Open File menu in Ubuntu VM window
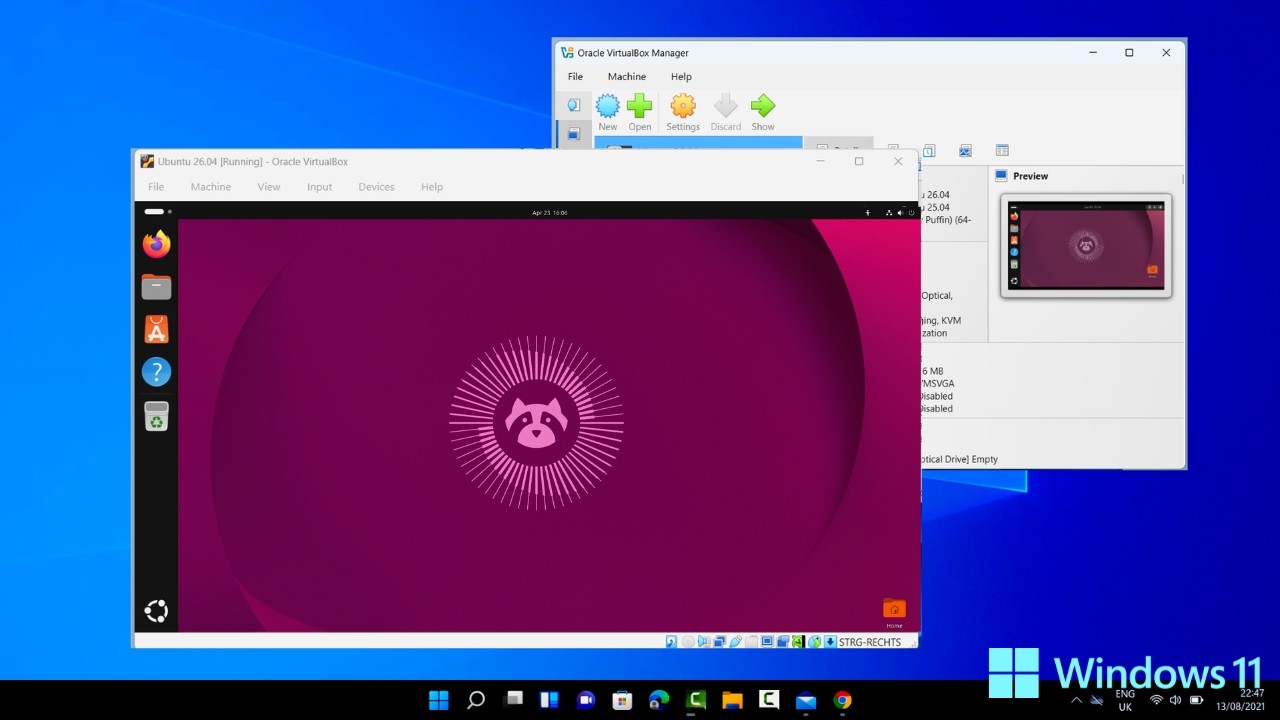 (156, 187)
